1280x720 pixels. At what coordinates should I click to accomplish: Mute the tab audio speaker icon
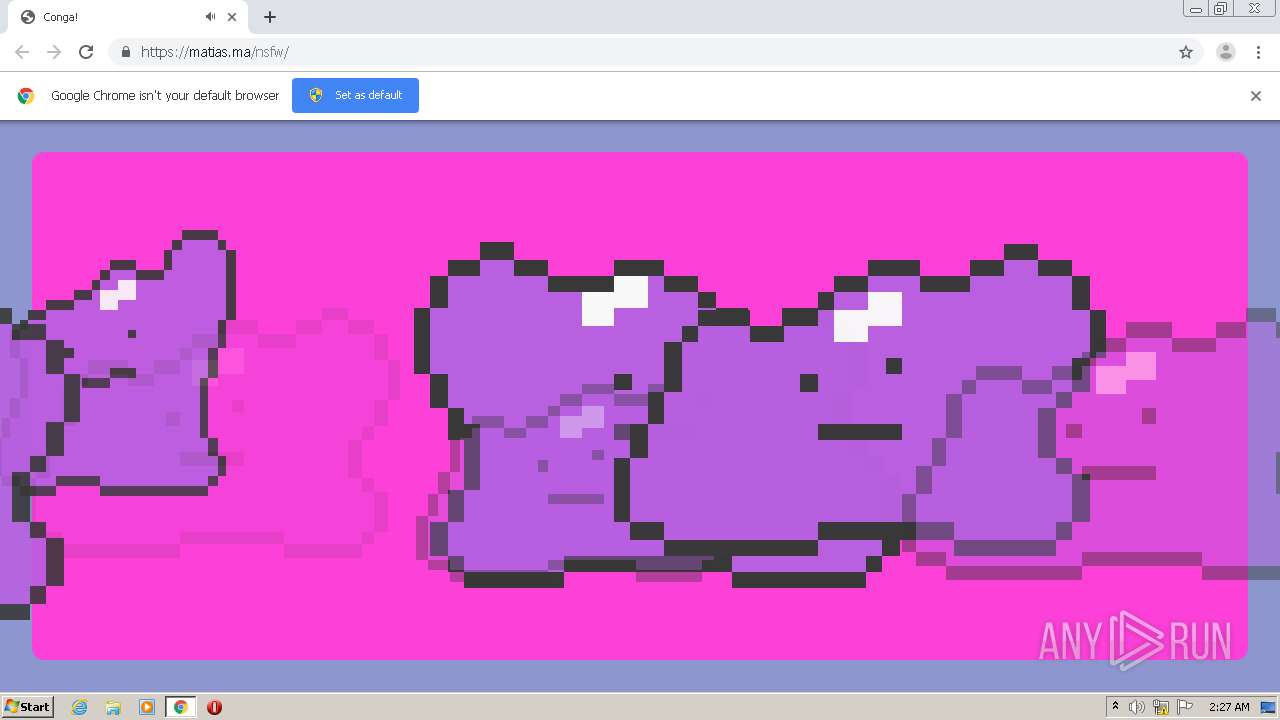tap(210, 17)
